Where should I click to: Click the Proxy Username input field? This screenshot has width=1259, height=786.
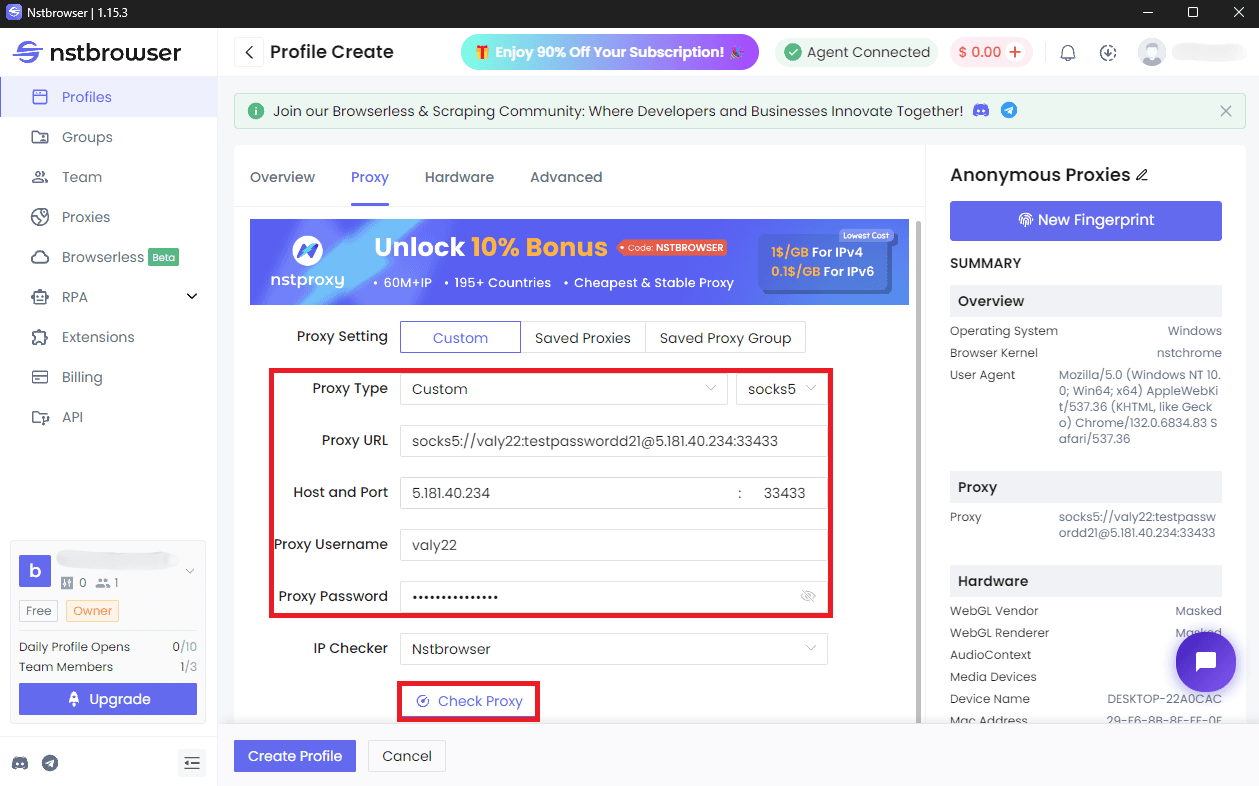(x=613, y=545)
